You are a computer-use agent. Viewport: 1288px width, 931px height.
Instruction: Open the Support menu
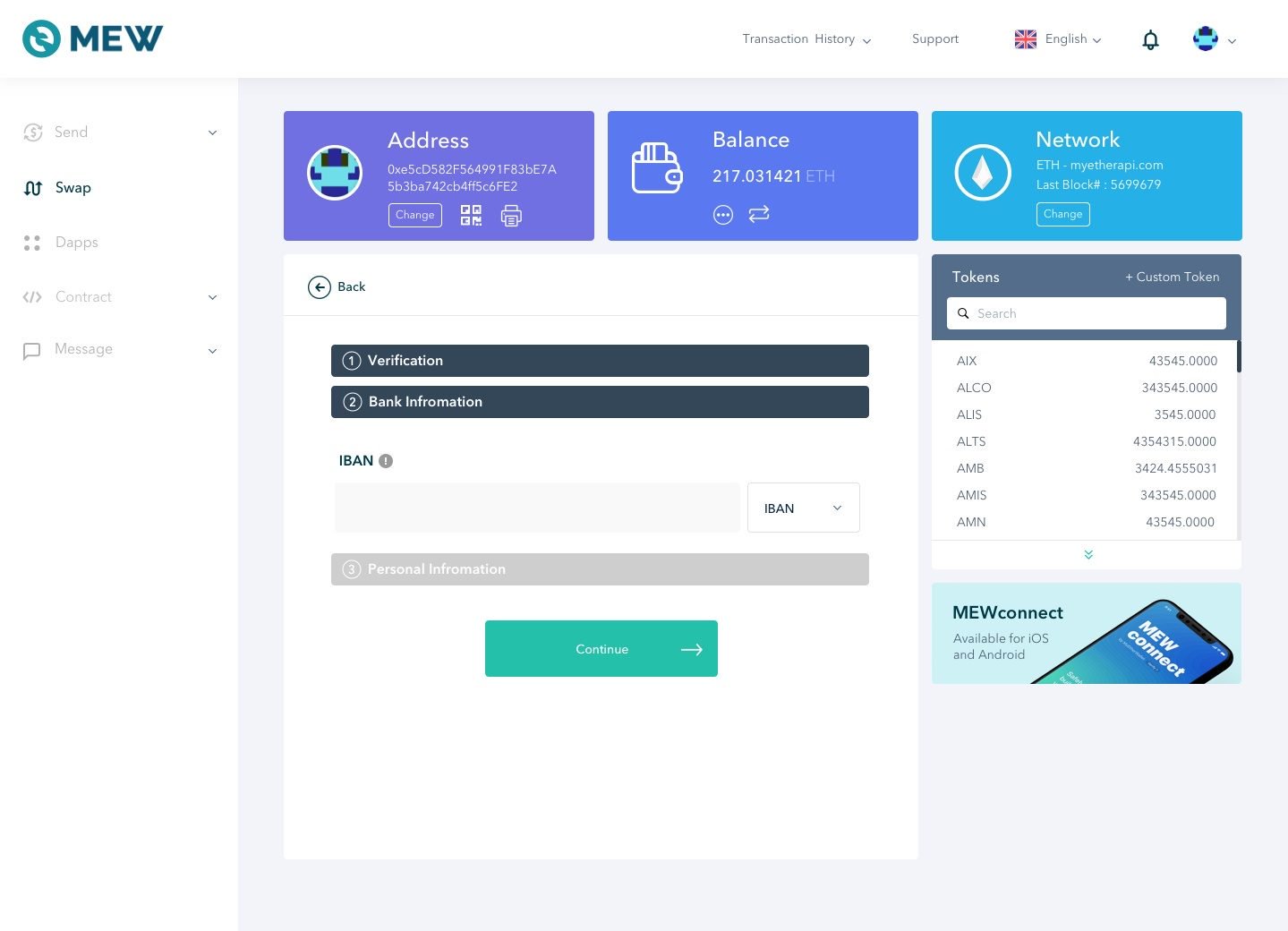(934, 38)
